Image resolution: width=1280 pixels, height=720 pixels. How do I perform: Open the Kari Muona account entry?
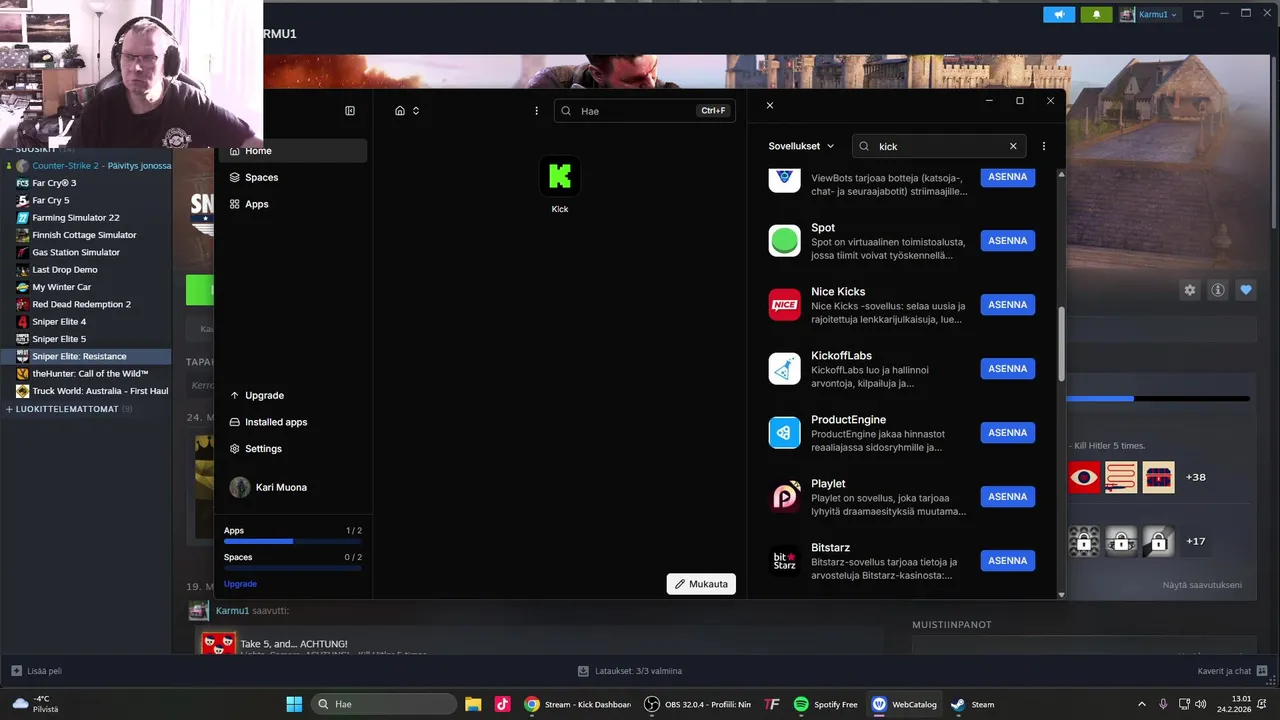[293, 487]
